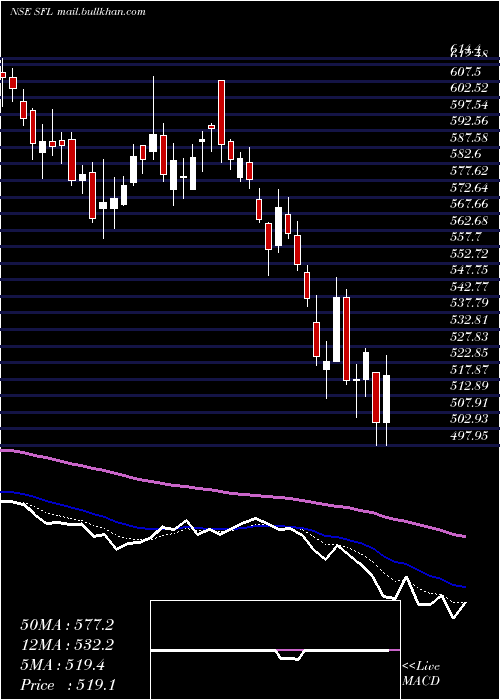Click the Price : 519.1 readout
The width and height of the screenshot is (500, 700).
[67, 685]
